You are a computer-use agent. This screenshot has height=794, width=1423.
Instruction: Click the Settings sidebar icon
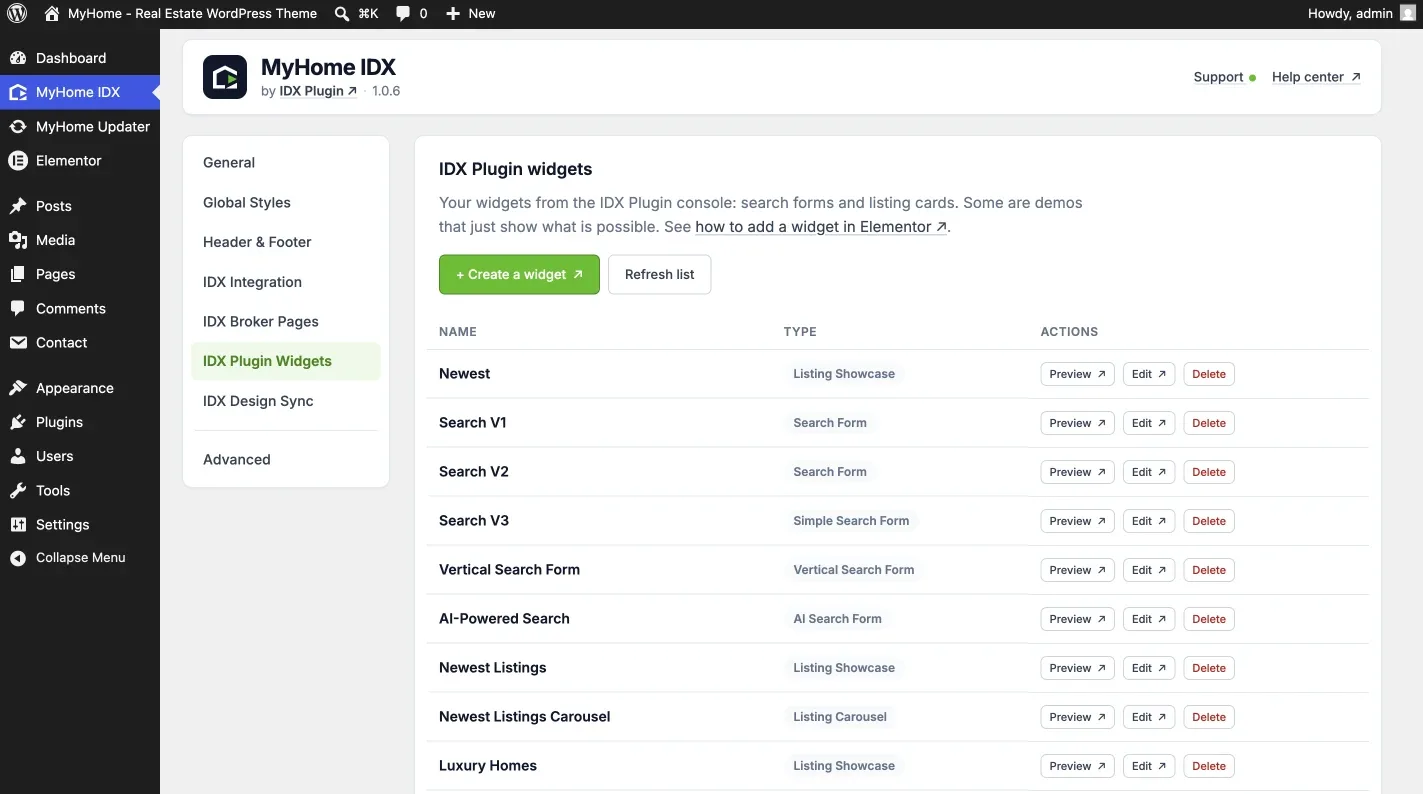[18, 525]
